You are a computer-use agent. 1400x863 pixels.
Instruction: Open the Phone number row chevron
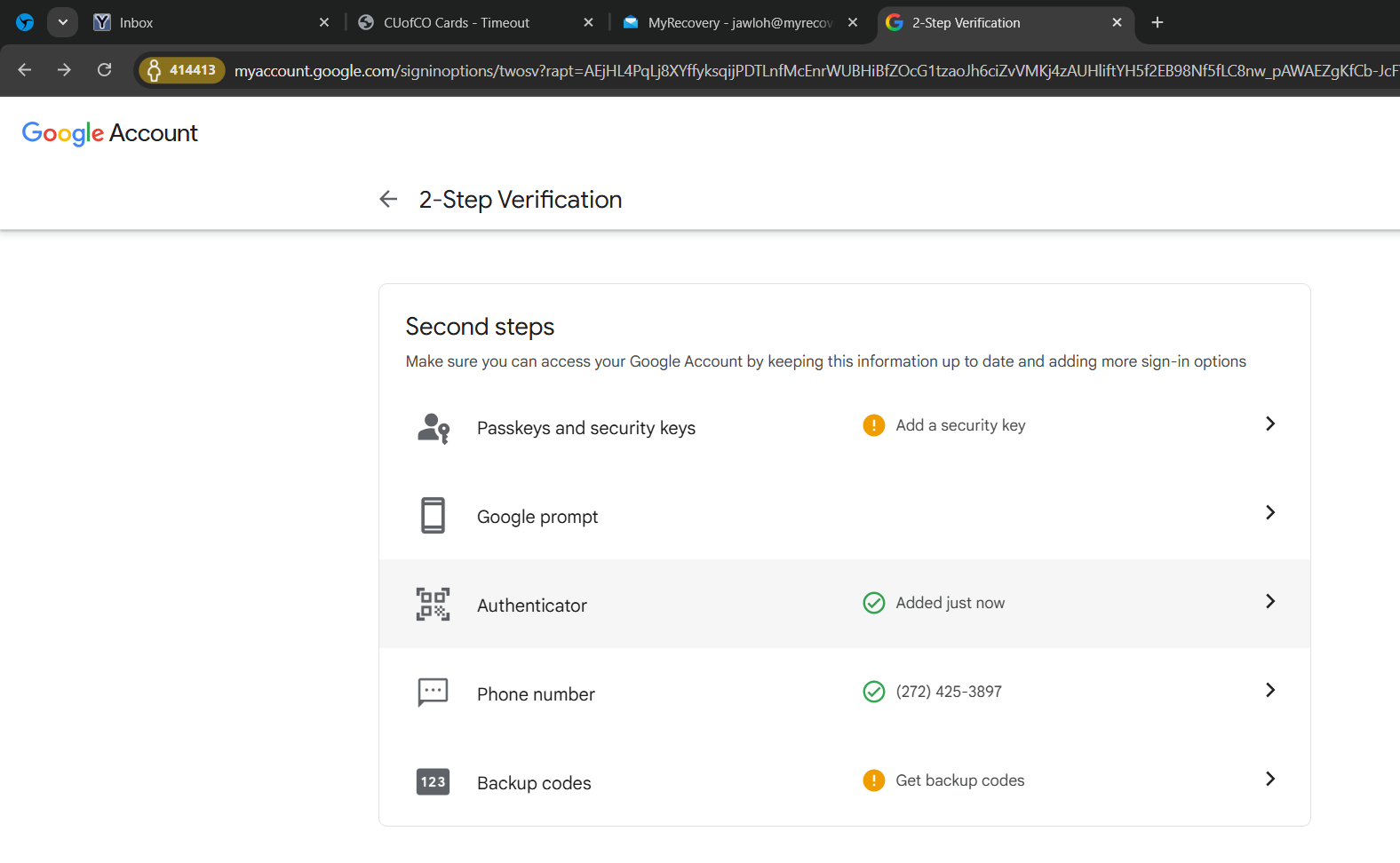point(1269,691)
